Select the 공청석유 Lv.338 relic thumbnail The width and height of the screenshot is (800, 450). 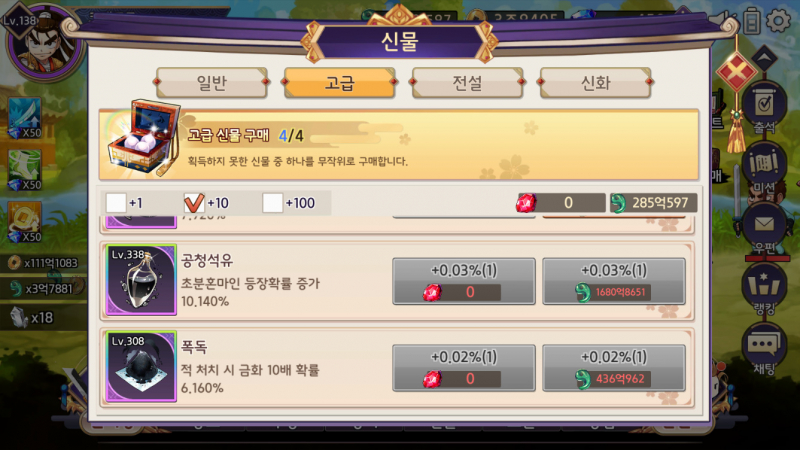coord(141,280)
